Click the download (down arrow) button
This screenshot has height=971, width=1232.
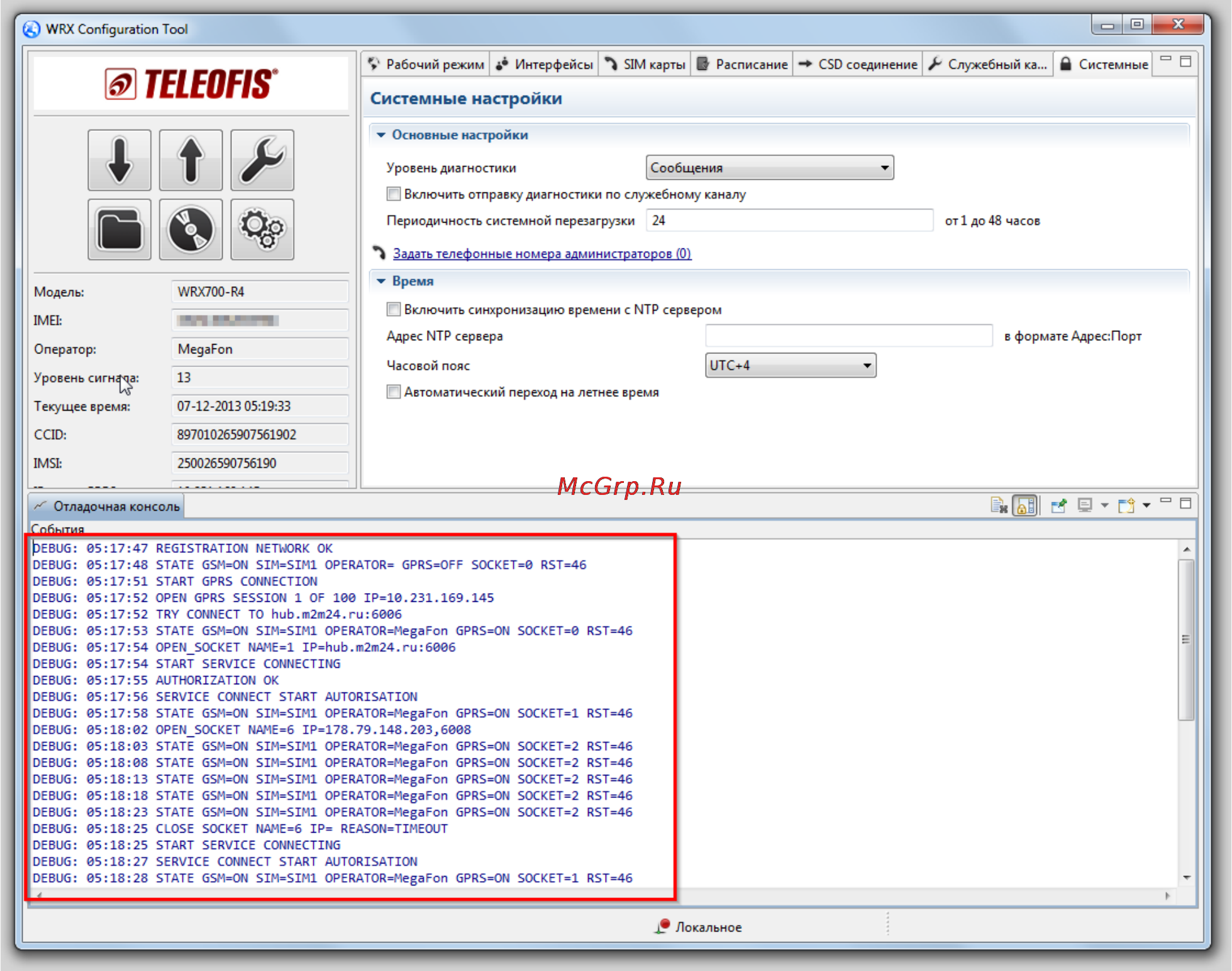pos(119,160)
